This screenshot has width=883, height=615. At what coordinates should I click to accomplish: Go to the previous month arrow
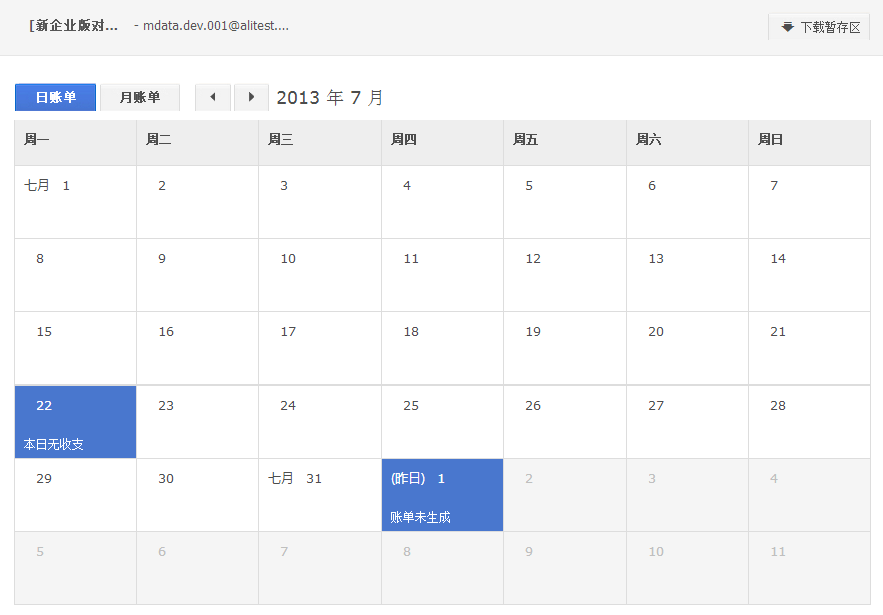pos(213,97)
